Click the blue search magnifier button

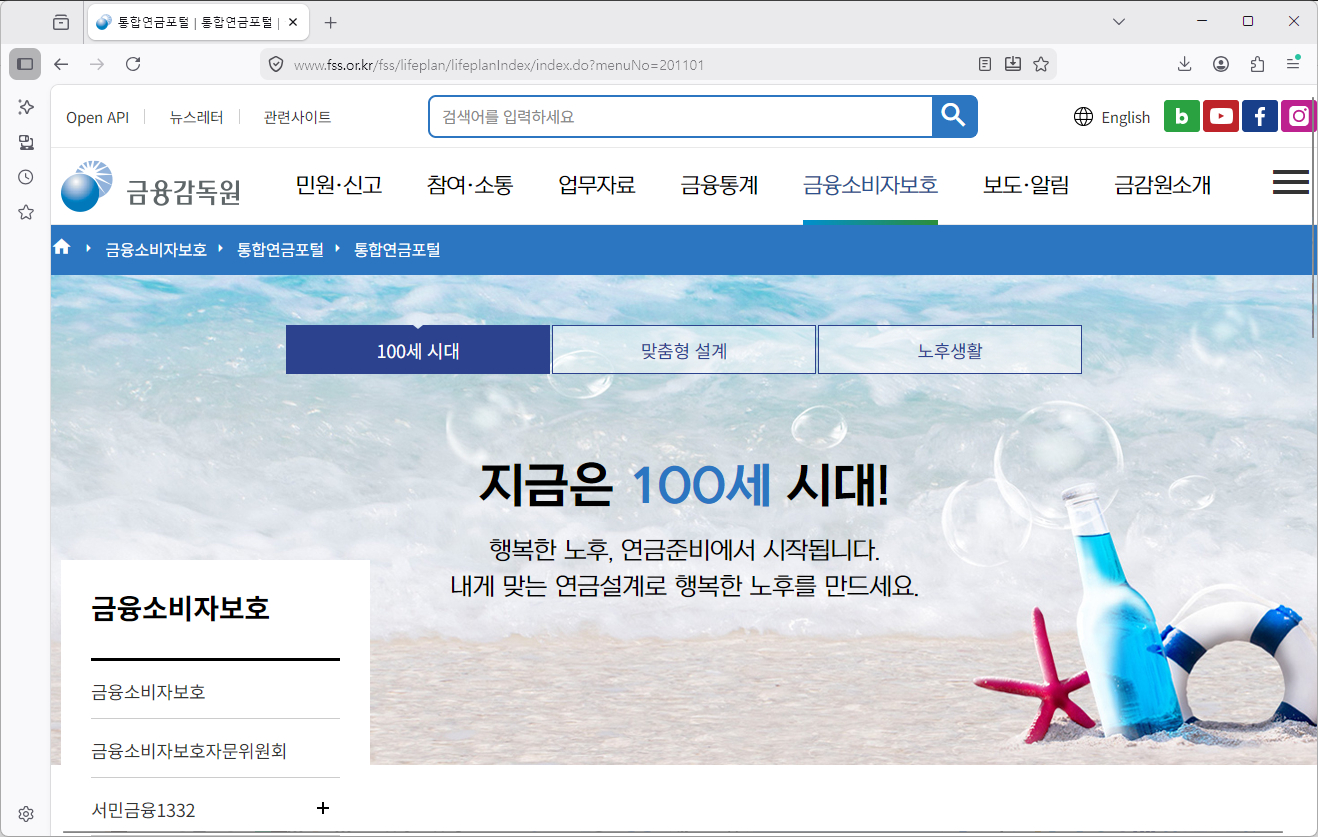pos(954,116)
